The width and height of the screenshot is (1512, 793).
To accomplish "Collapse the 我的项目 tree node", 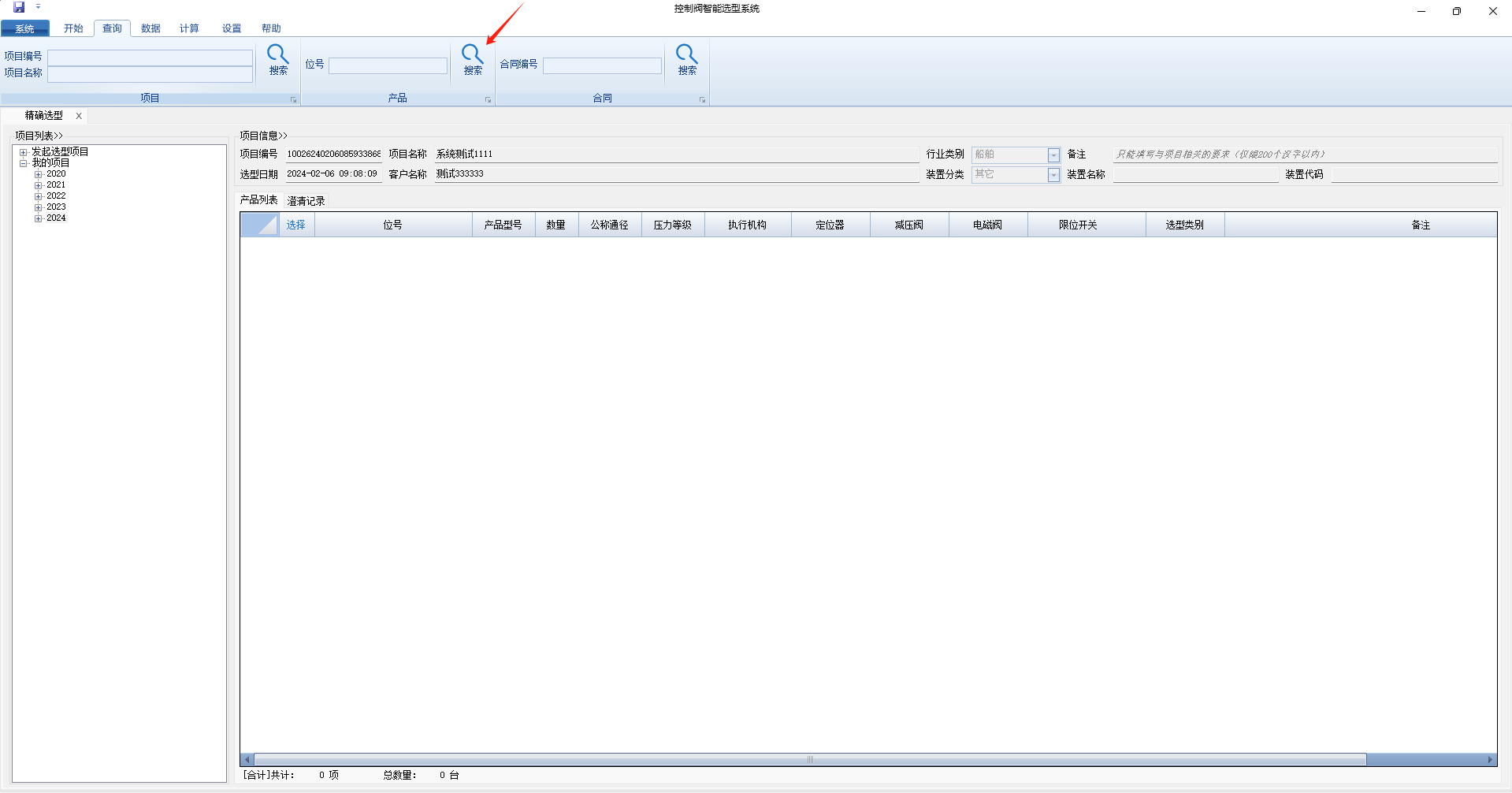I will coord(24,163).
